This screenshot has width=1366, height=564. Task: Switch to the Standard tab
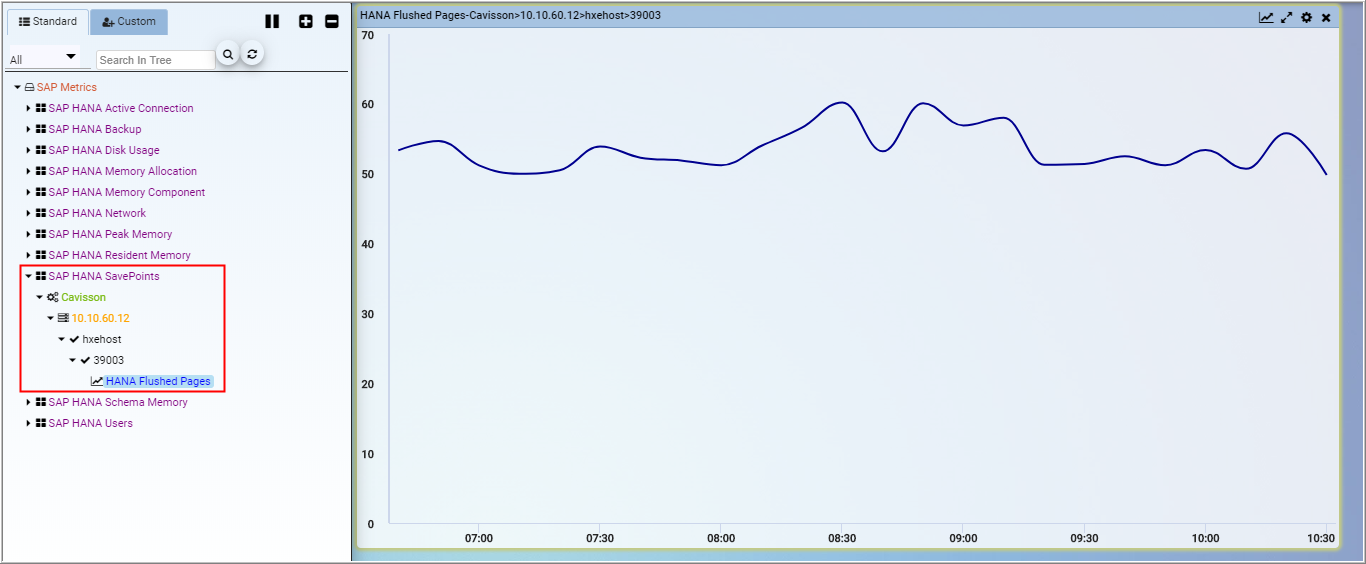(x=48, y=22)
